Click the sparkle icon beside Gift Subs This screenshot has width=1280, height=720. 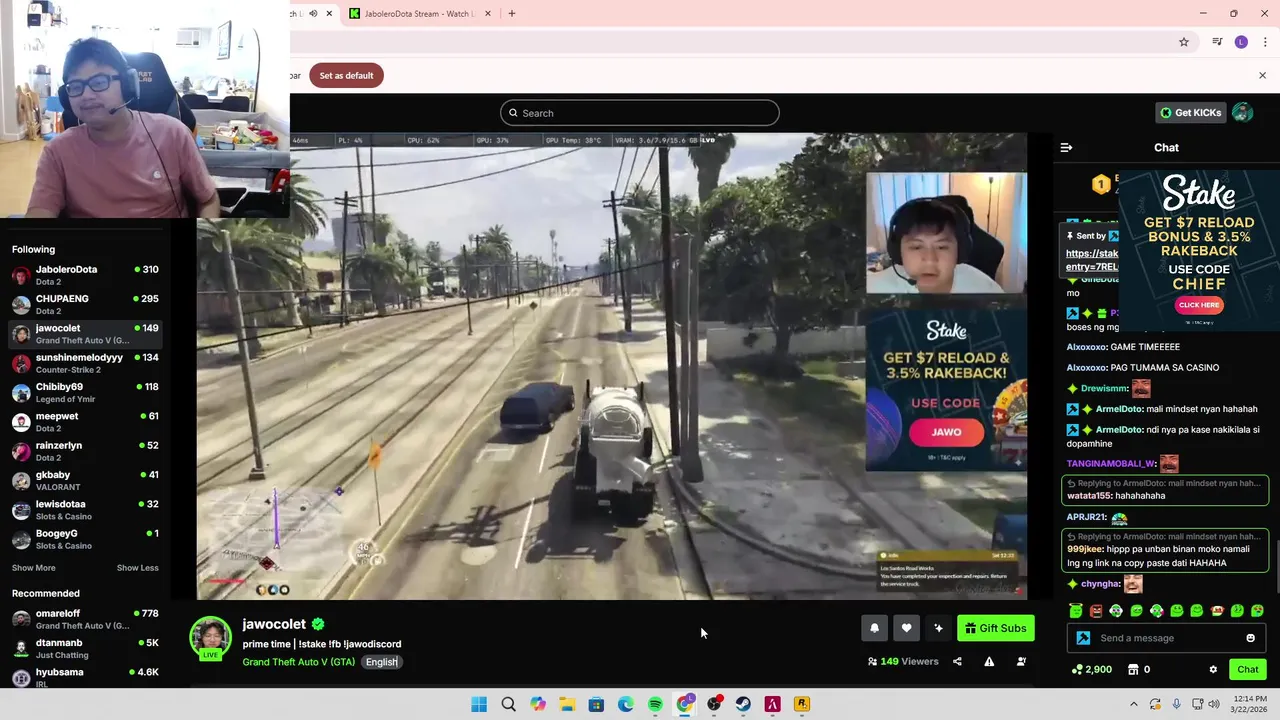coord(938,628)
